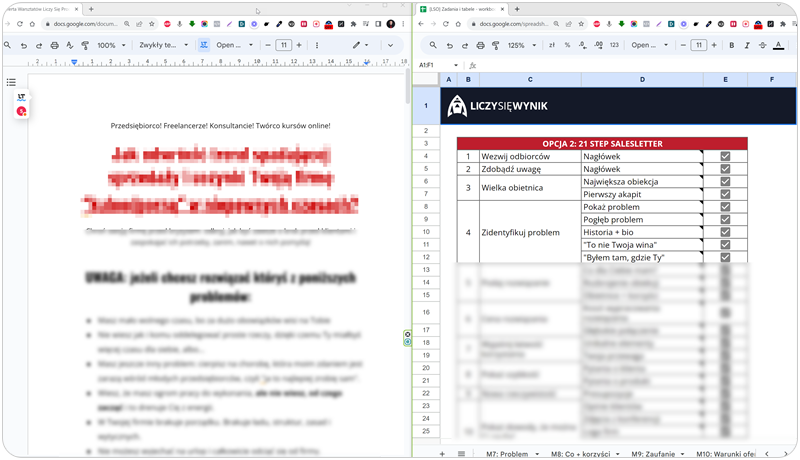Open the 100% zoom dropdown in Docs
This screenshot has height=460, width=800.
110,45
